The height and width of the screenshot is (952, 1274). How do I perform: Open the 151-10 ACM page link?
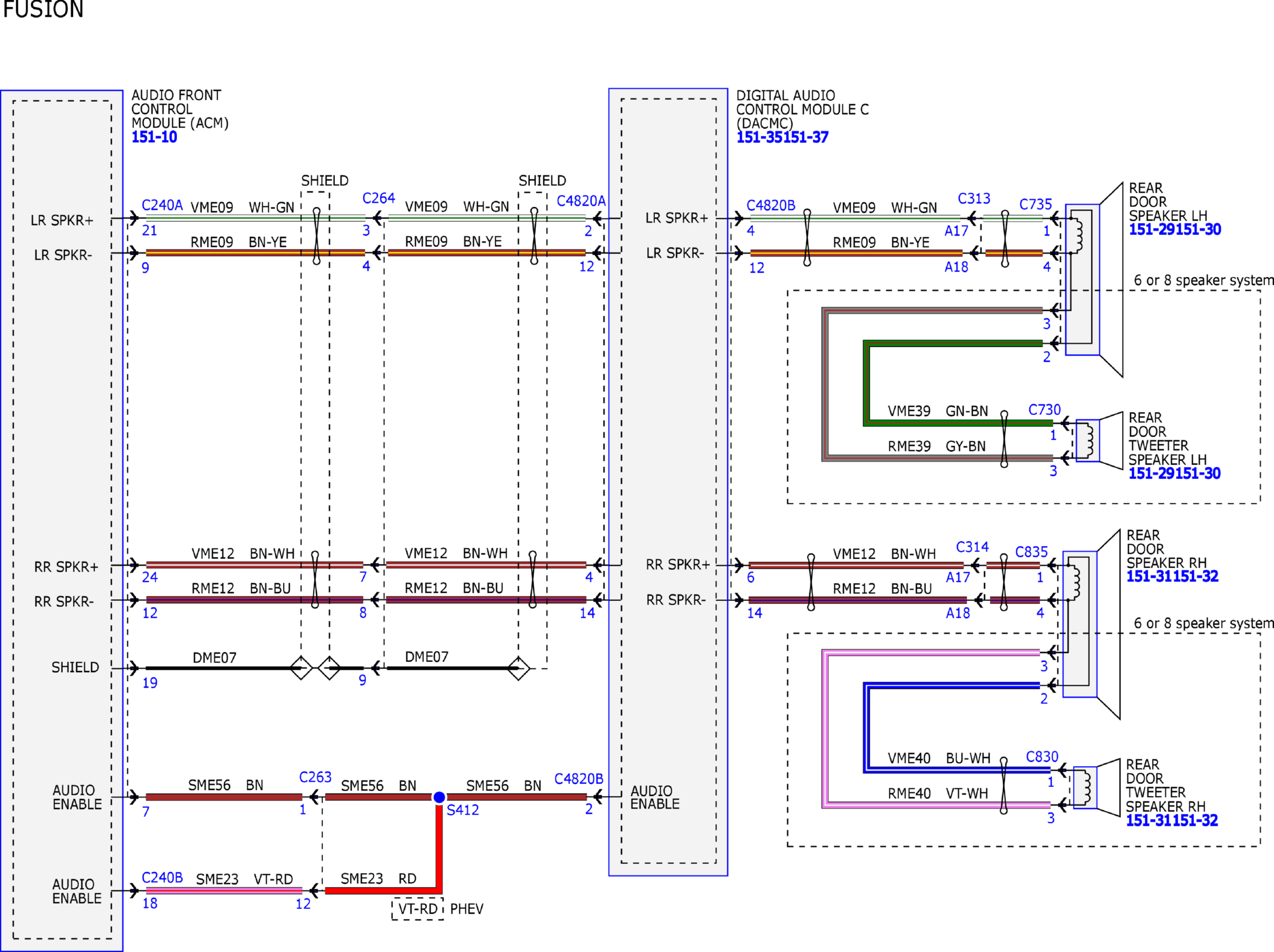pyautogui.click(x=154, y=137)
